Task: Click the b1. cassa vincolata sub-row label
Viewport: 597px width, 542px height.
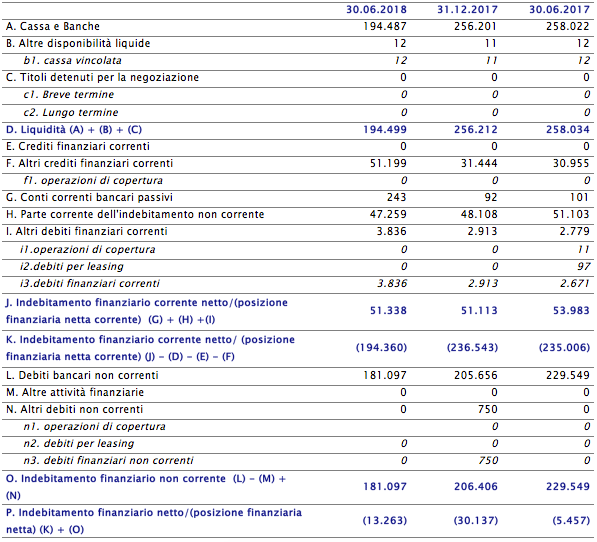Action: [x=72, y=61]
